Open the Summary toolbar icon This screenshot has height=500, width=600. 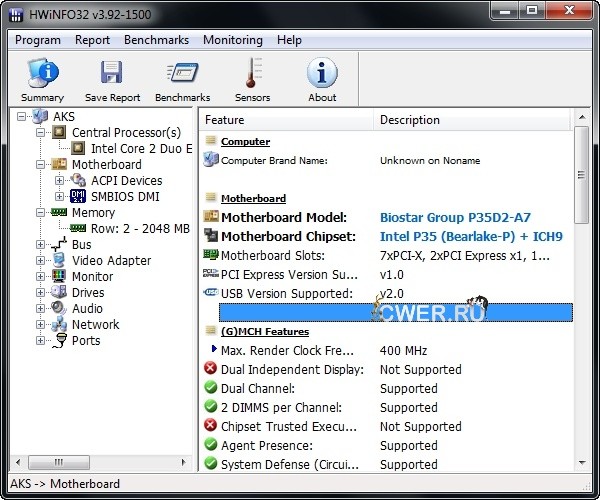pos(42,74)
